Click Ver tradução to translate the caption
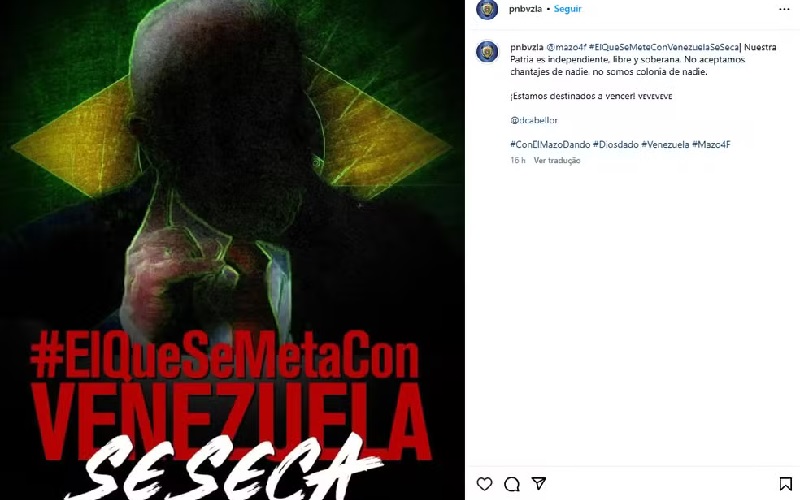Viewport: 800px width, 500px height. [x=557, y=160]
